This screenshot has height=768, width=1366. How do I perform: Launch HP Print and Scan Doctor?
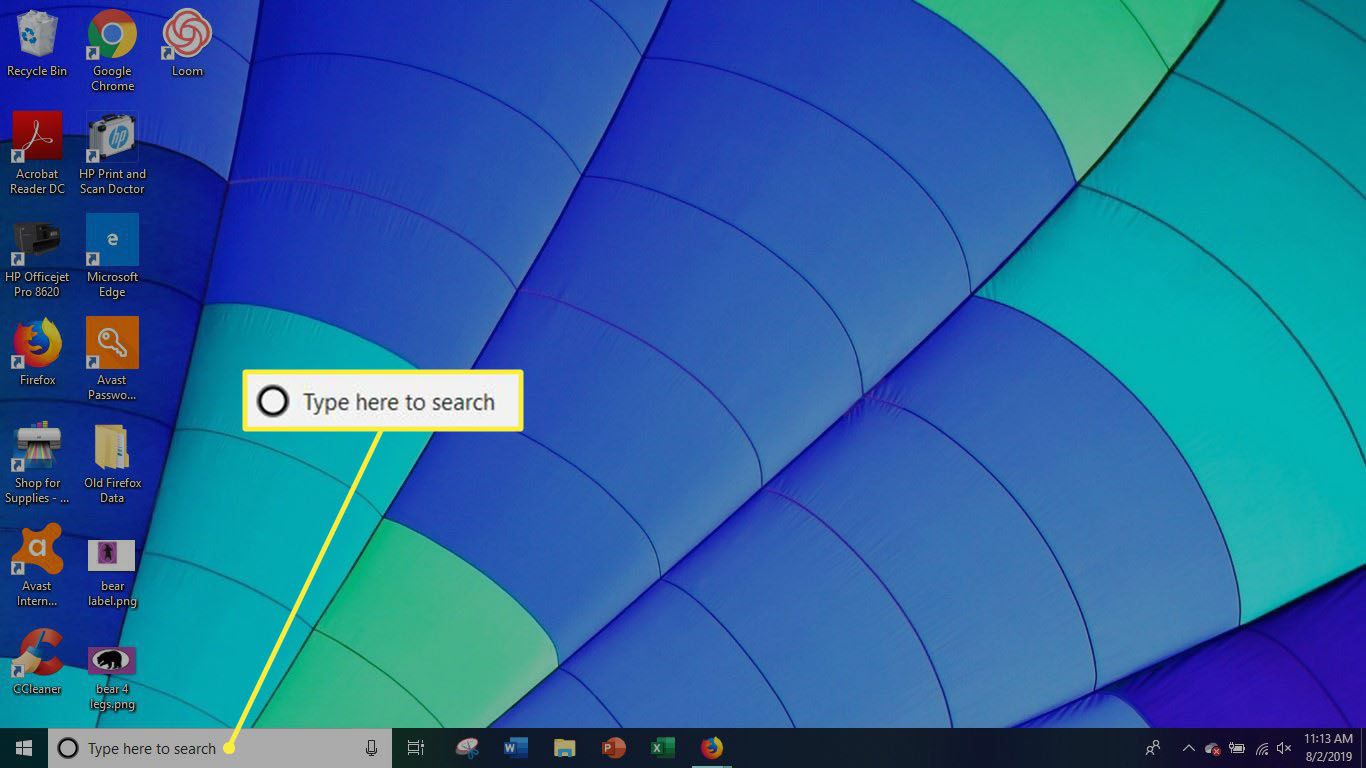[x=112, y=153]
